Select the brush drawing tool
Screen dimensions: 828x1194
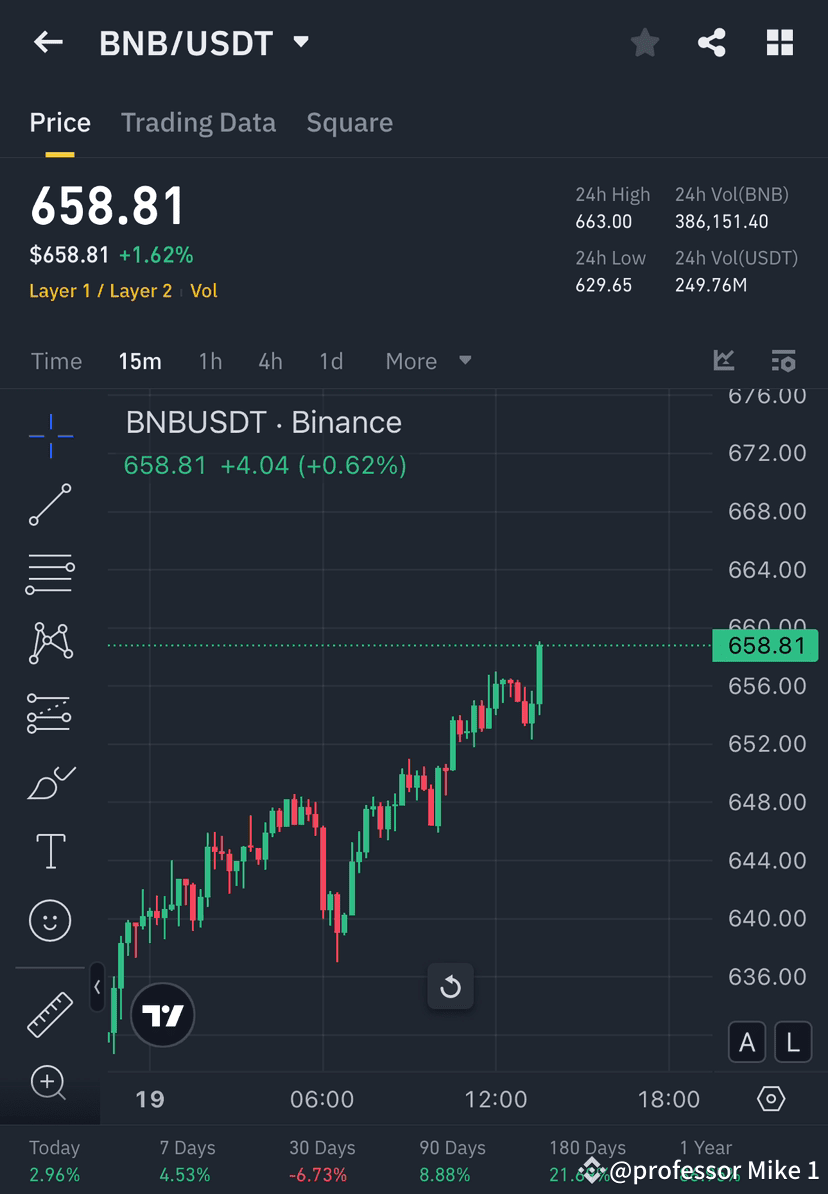coord(50,782)
